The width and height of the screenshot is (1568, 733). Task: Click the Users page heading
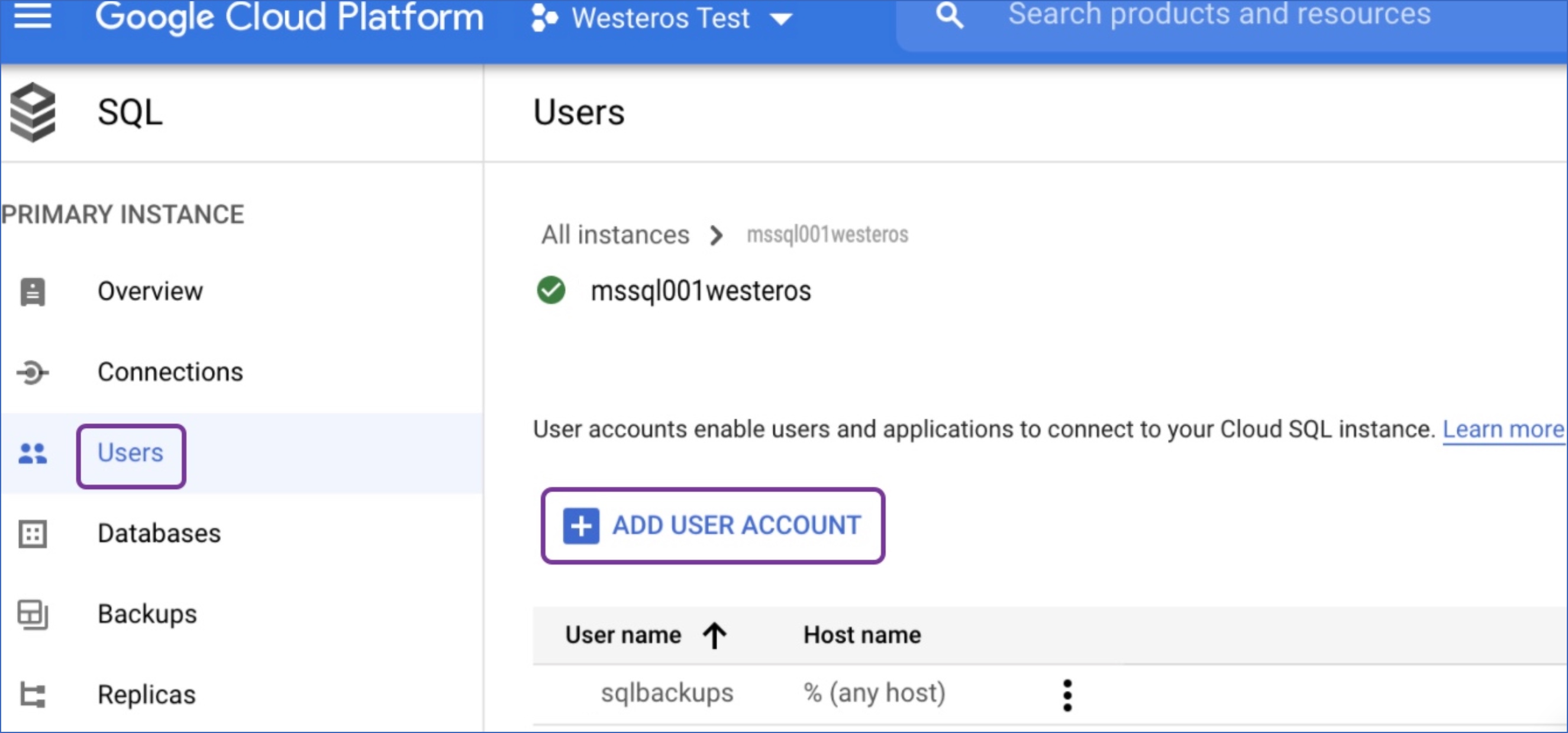(579, 112)
